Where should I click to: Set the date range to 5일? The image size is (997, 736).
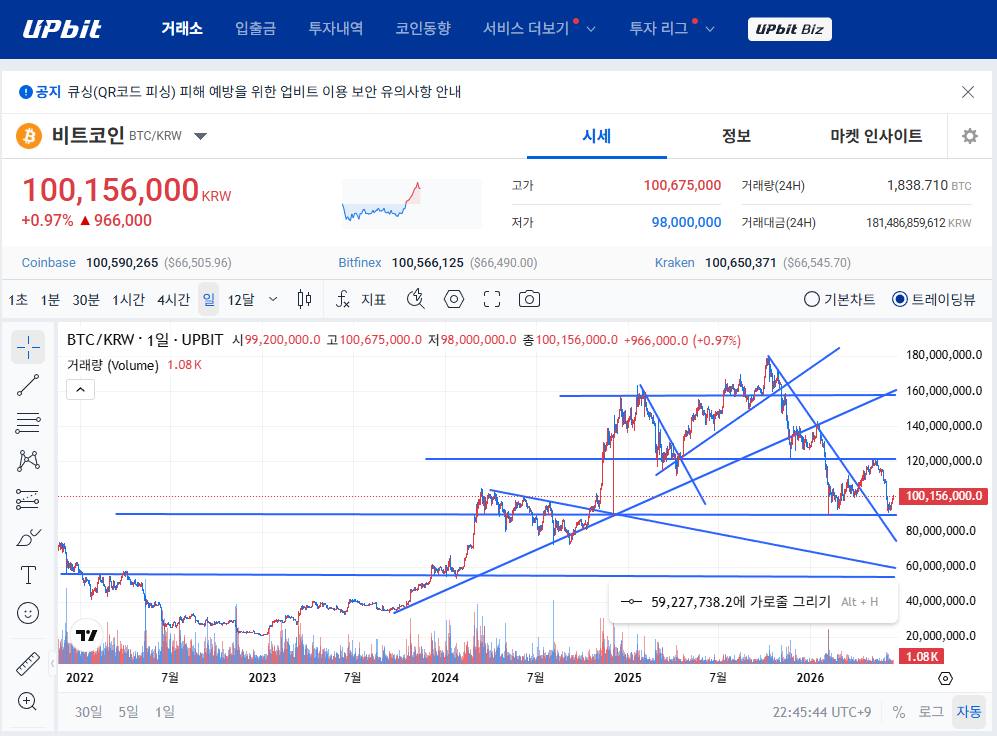[128, 712]
